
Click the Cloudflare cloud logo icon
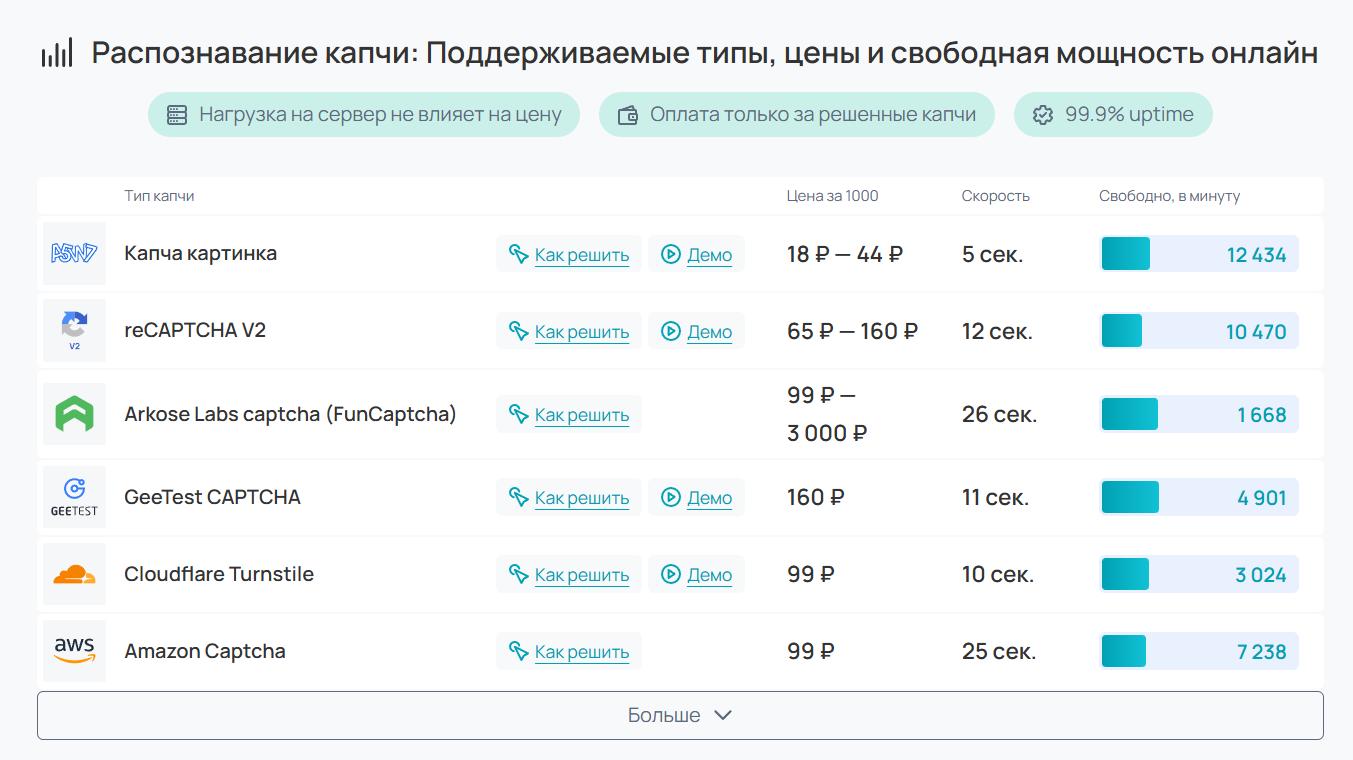(x=74, y=574)
